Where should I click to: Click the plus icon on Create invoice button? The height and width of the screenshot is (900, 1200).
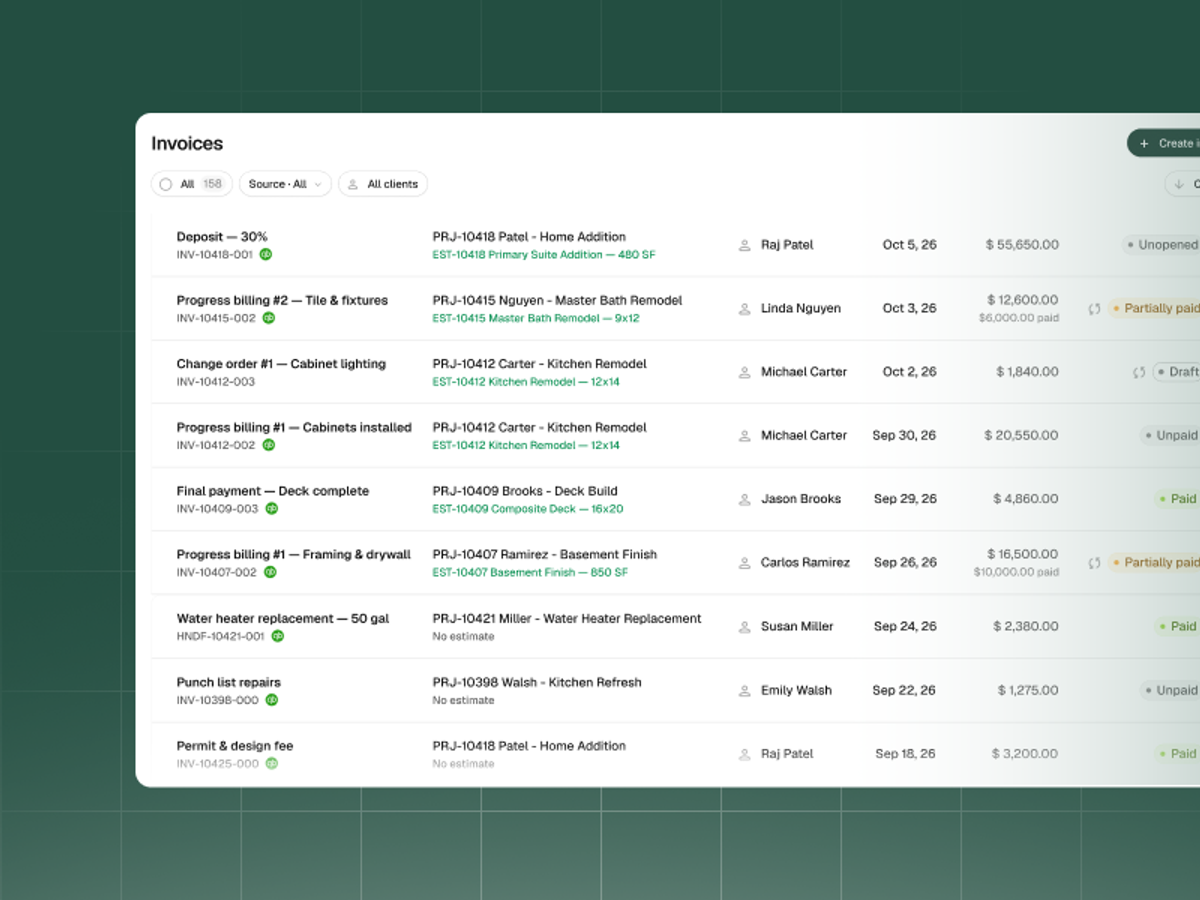(1145, 144)
